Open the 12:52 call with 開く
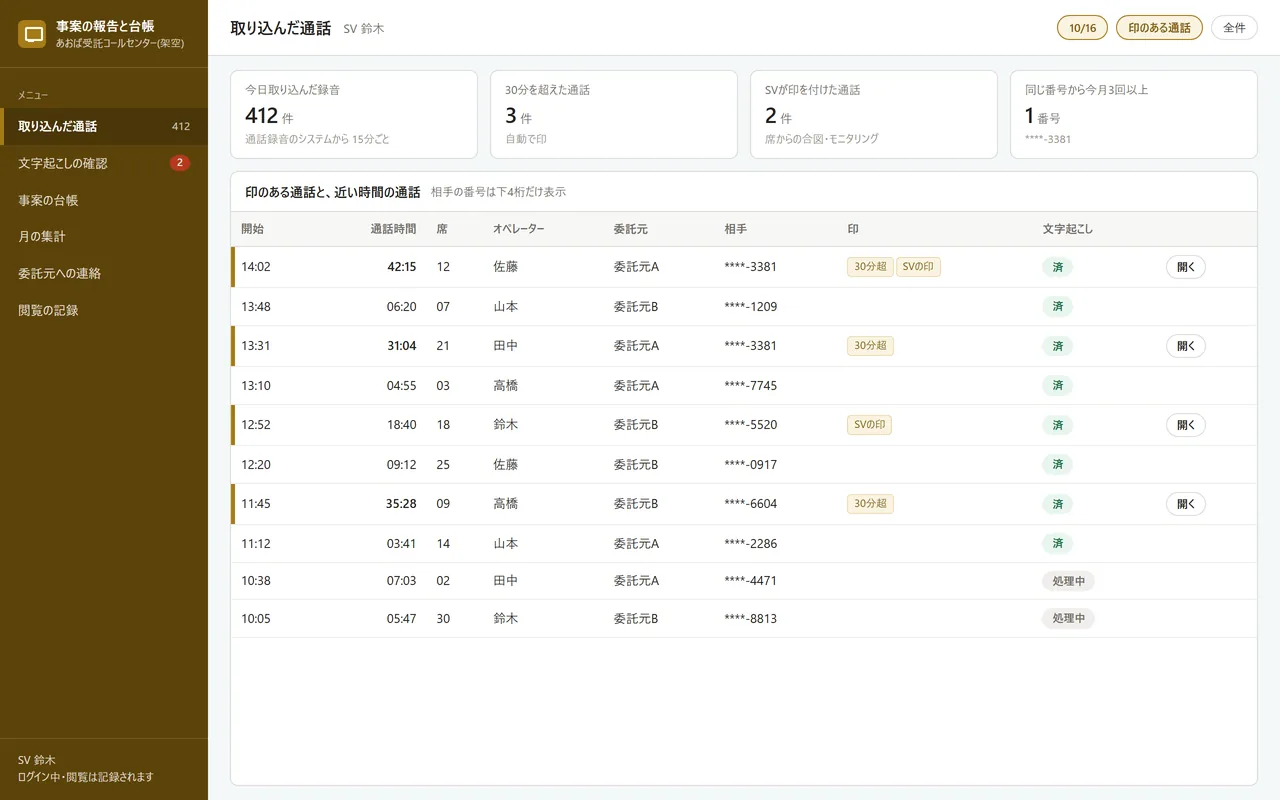 pos(1186,425)
